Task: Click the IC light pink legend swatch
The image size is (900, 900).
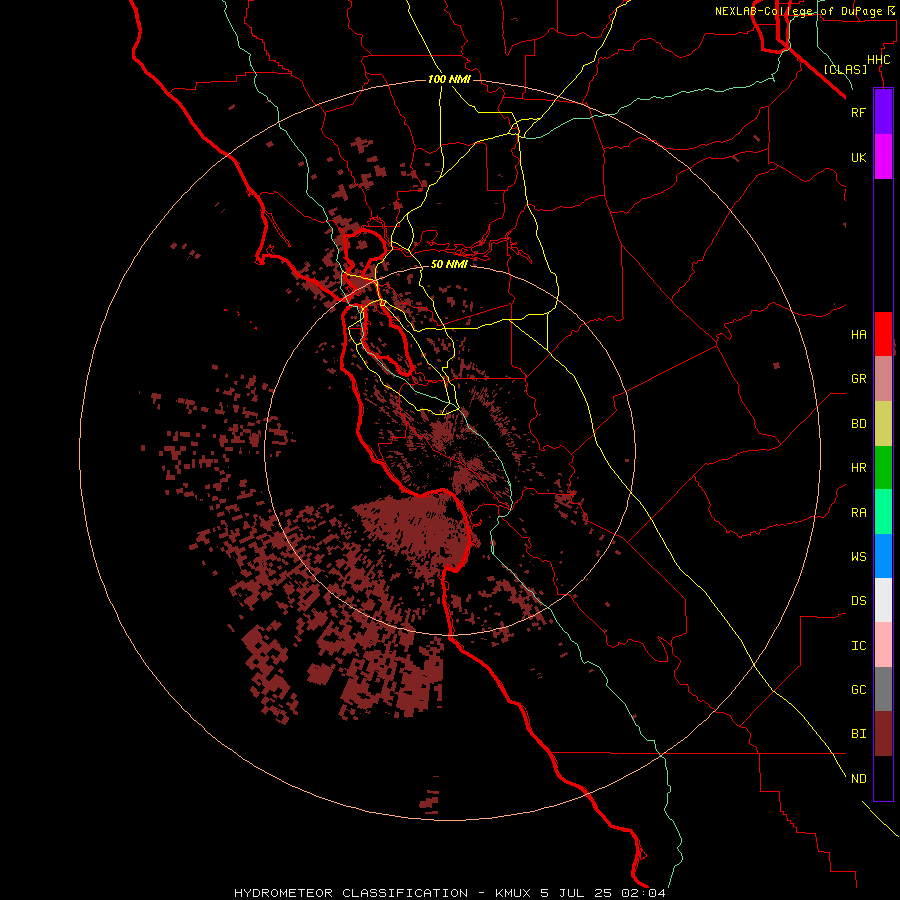Action: click(x=883, y=645)
